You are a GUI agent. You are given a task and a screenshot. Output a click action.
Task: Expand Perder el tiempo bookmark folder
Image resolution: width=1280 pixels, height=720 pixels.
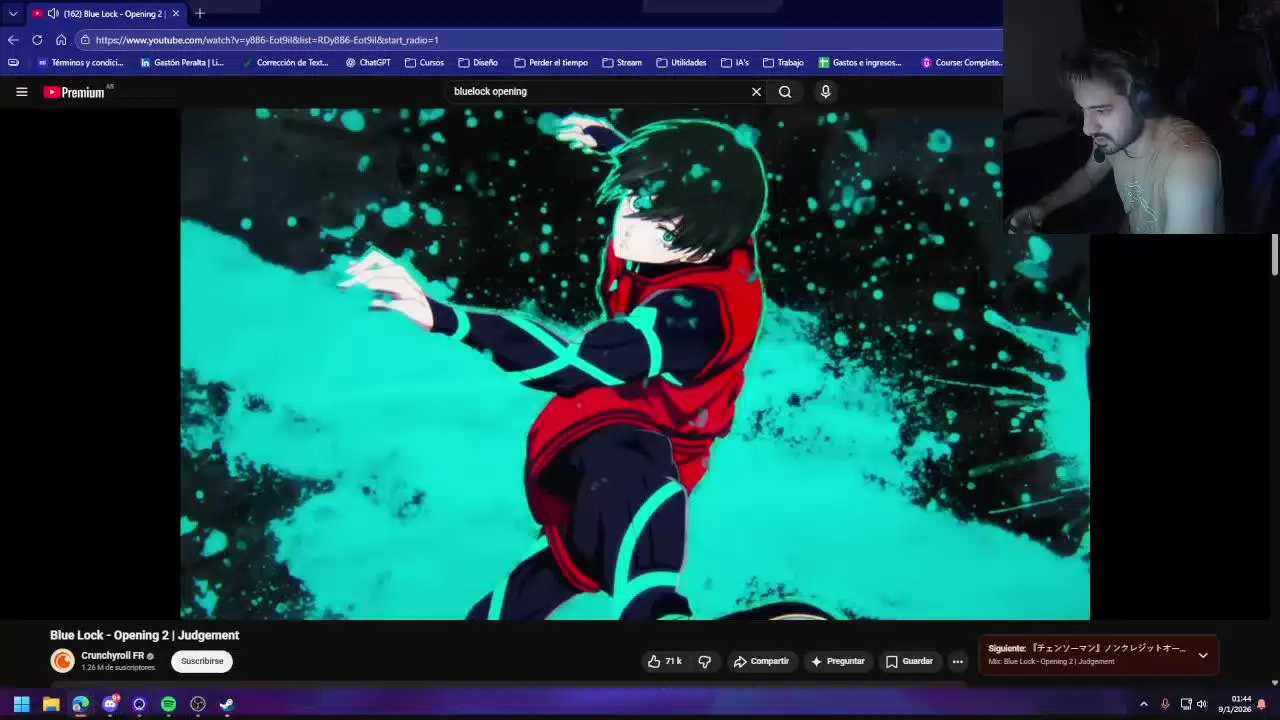551,63
